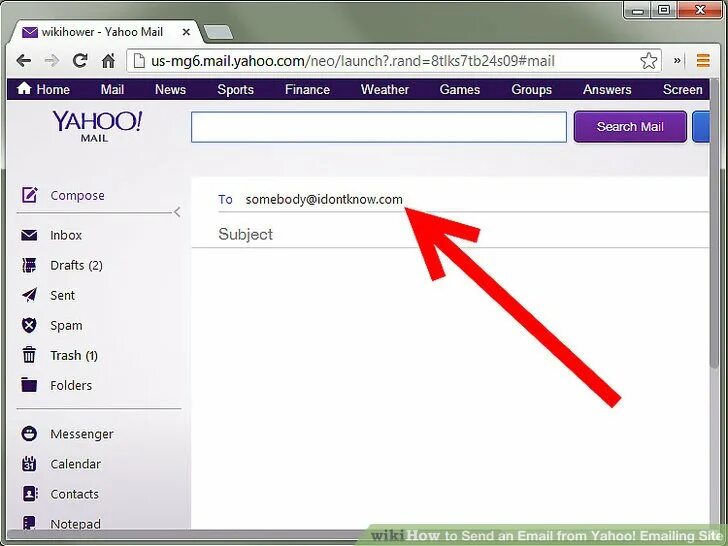Click in the mail search input box
The image size is (728, 546).
click(379, 127)
